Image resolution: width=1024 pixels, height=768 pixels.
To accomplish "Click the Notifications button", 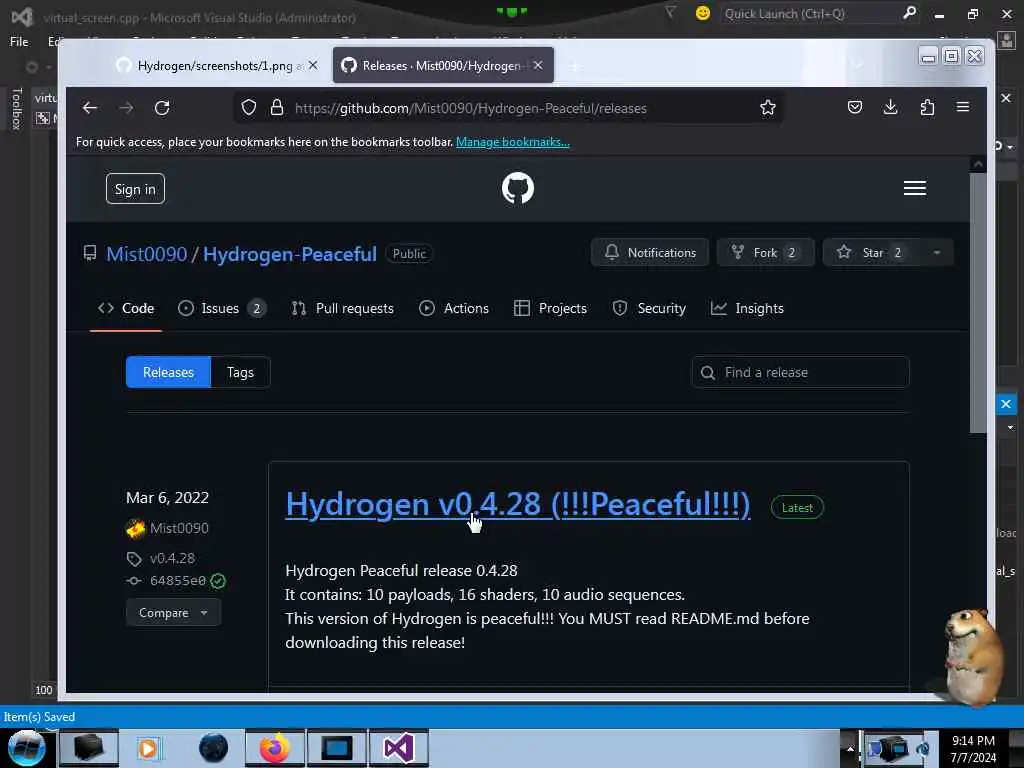I will (x=650, y=253).
